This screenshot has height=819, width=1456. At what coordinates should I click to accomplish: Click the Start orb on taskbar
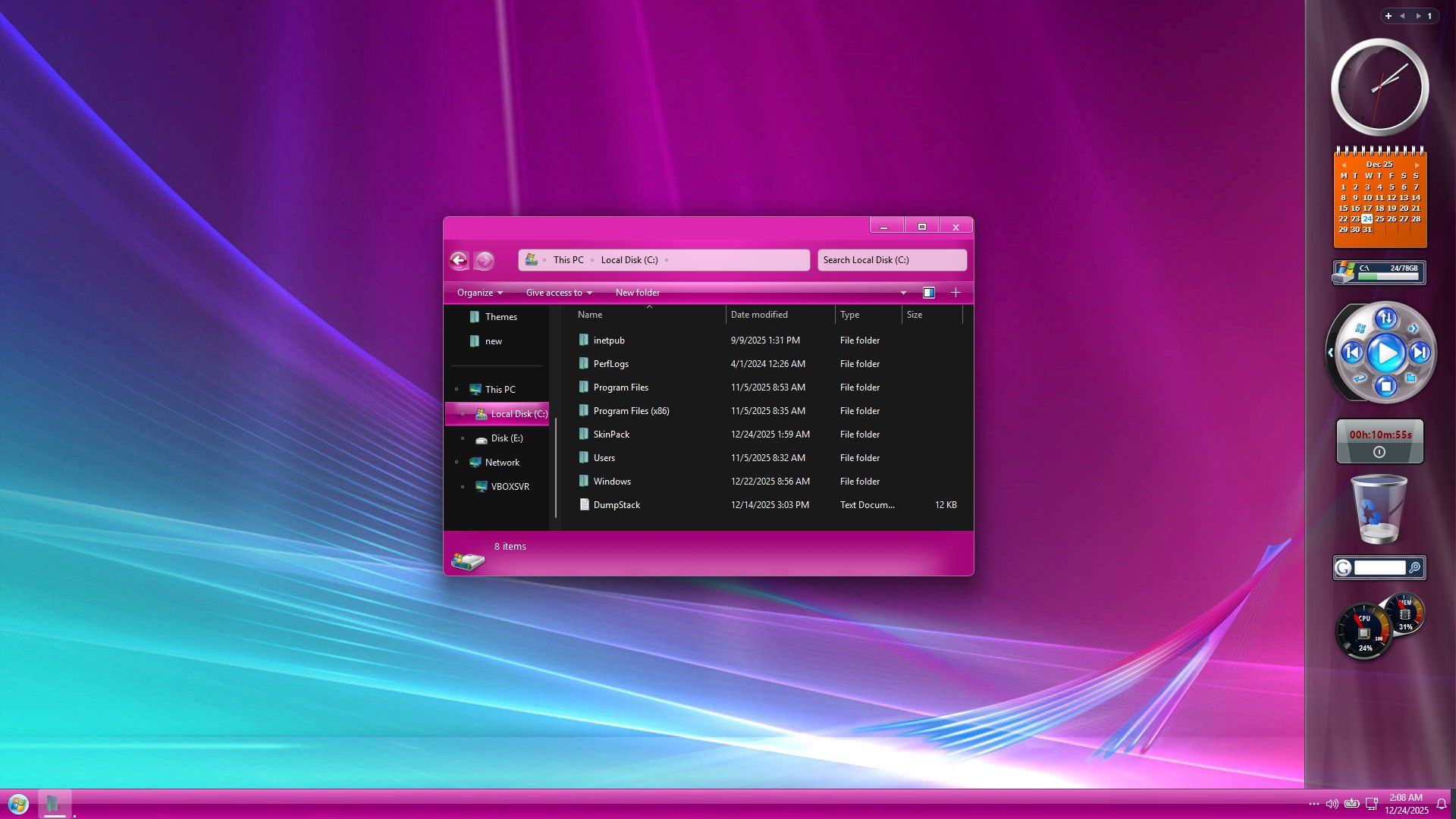tap(18, 804)
